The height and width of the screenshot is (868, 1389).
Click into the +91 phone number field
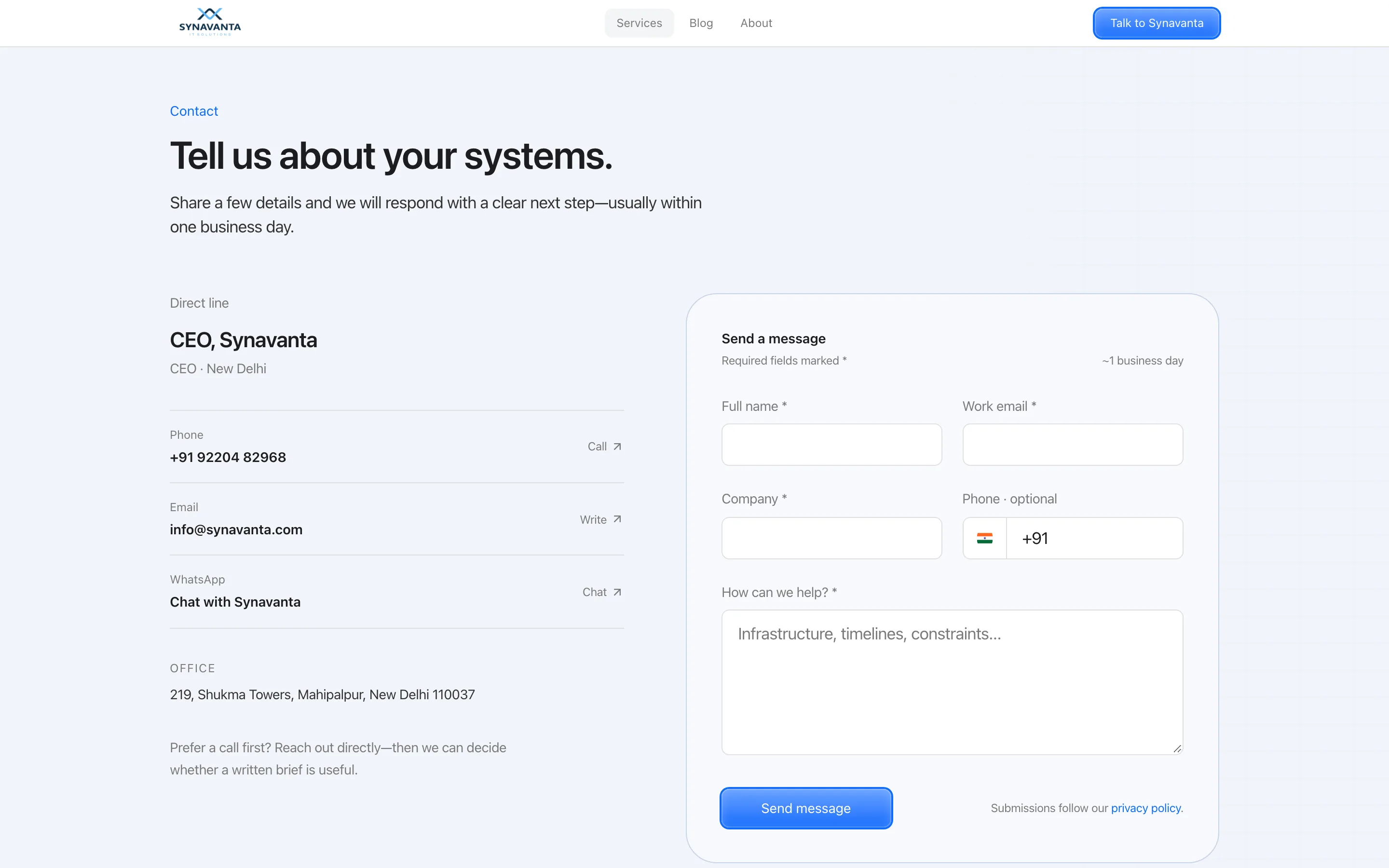1094,538
